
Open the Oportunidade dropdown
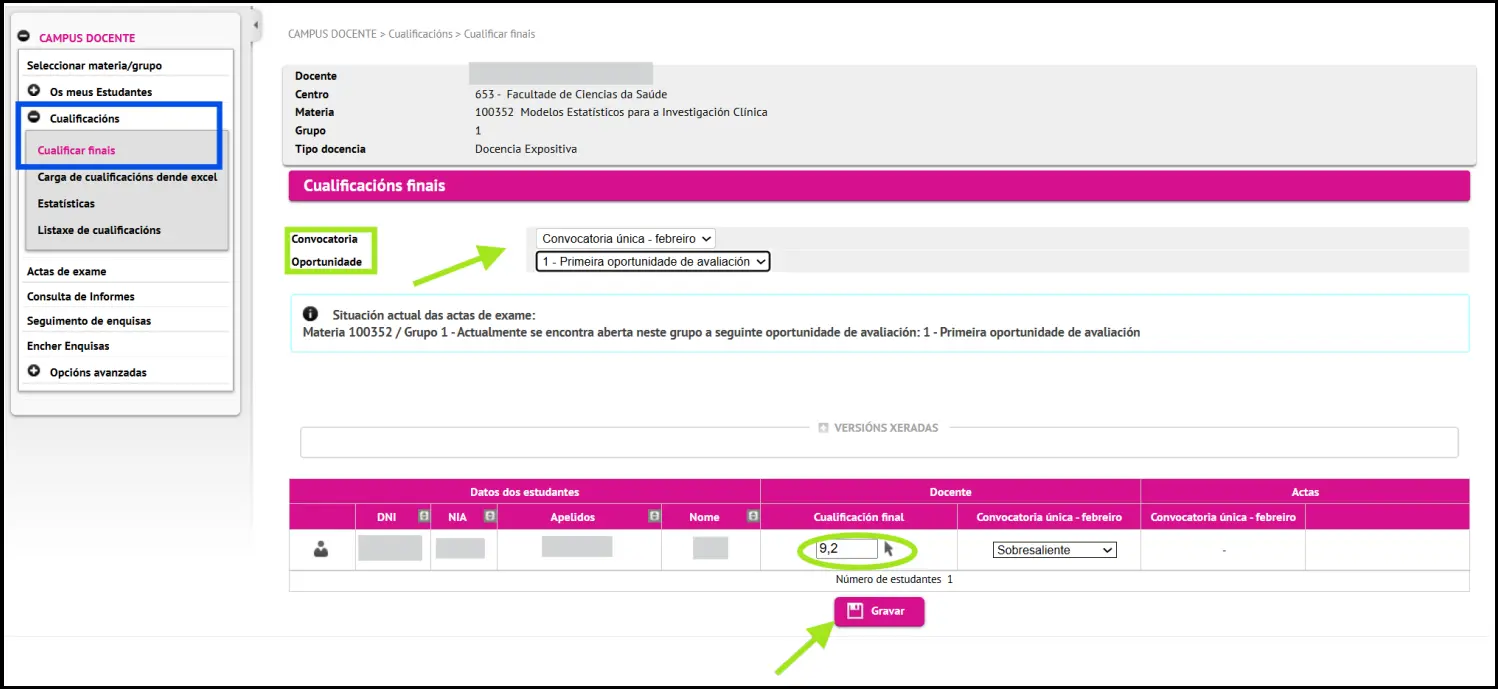point(652,261)
